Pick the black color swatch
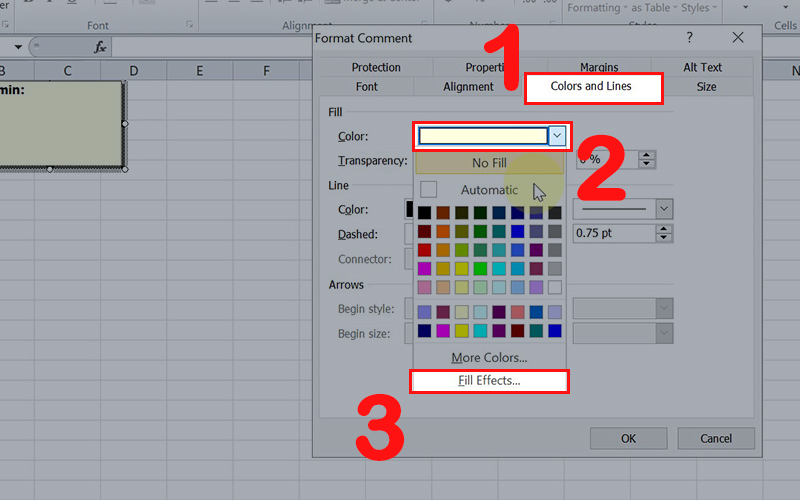Image resolution: width=800 pixels, height=500 pixels. coord(424,213)
